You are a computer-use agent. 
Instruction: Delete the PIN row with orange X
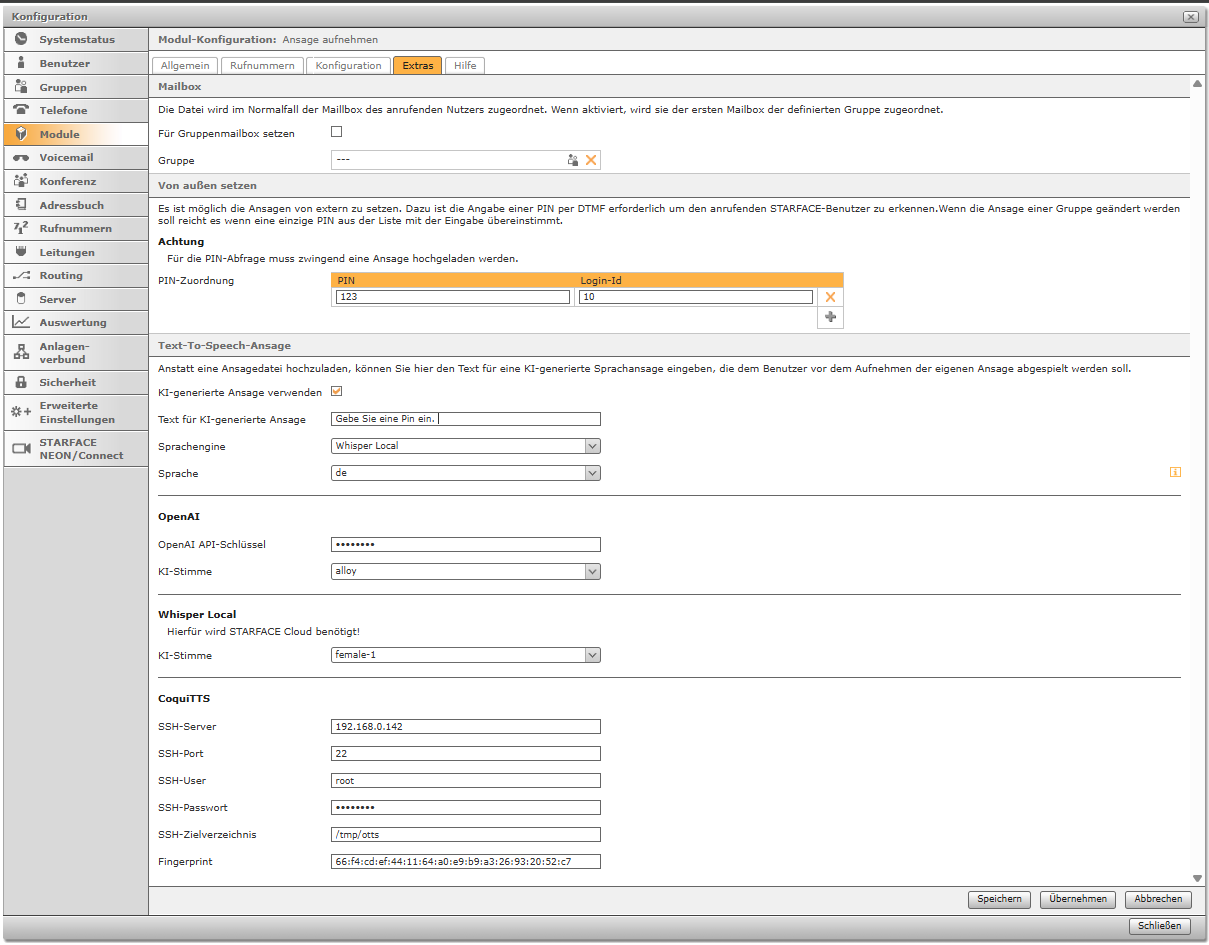830,297
